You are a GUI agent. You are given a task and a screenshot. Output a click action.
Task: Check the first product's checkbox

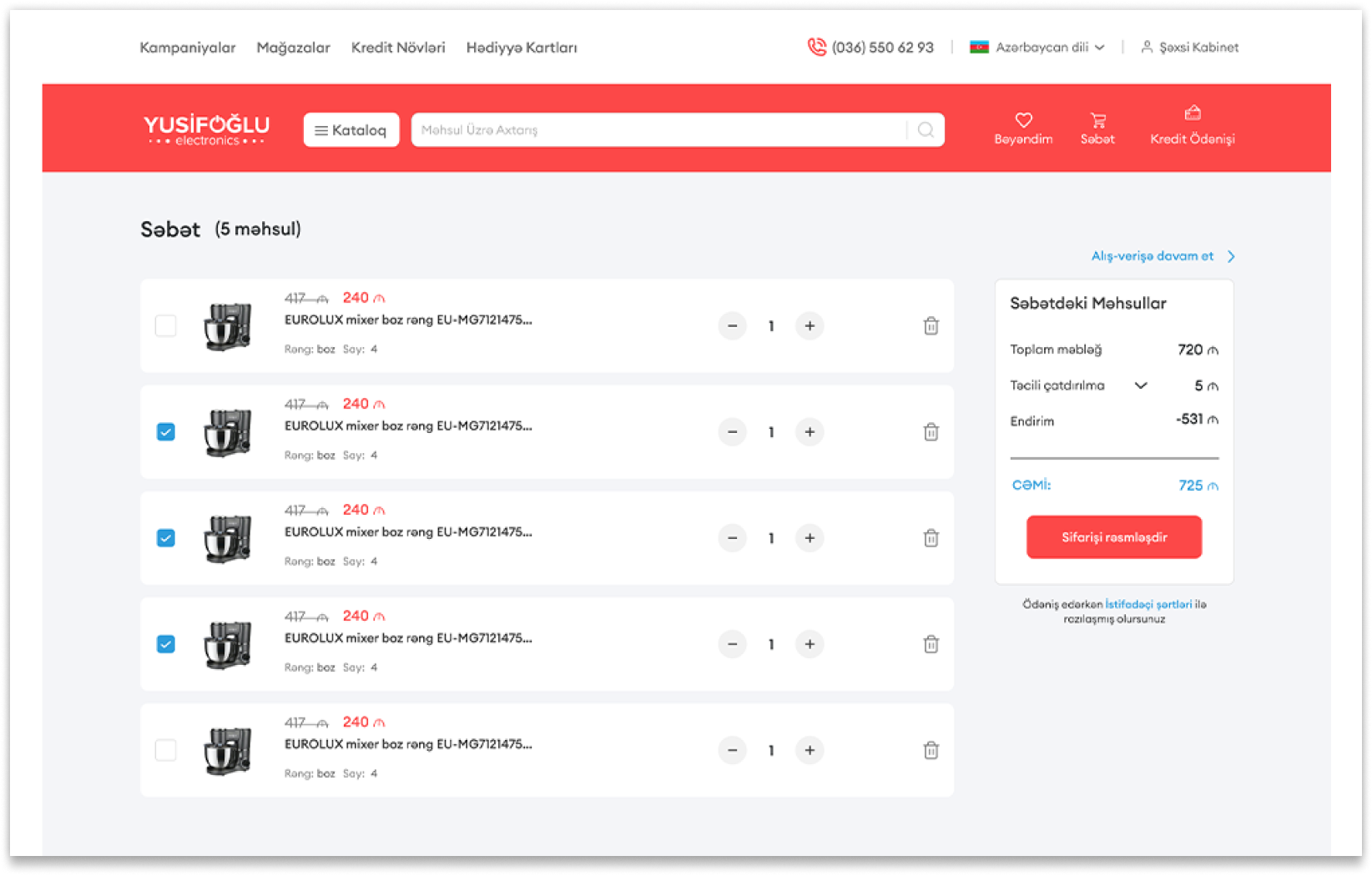(166, 326)
